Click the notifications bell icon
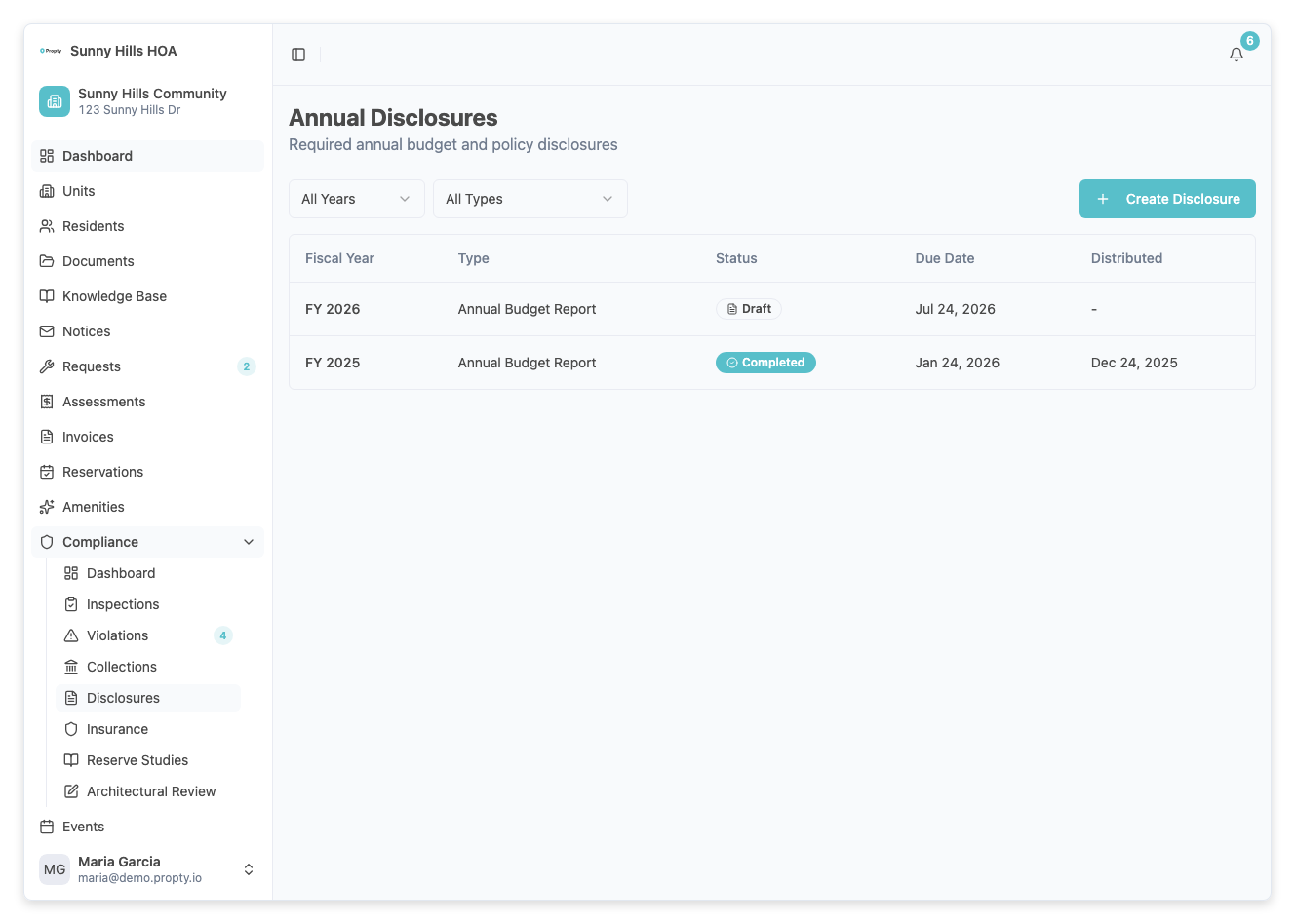This screenshot has width=1295, height=924. tap(1236, 55)
